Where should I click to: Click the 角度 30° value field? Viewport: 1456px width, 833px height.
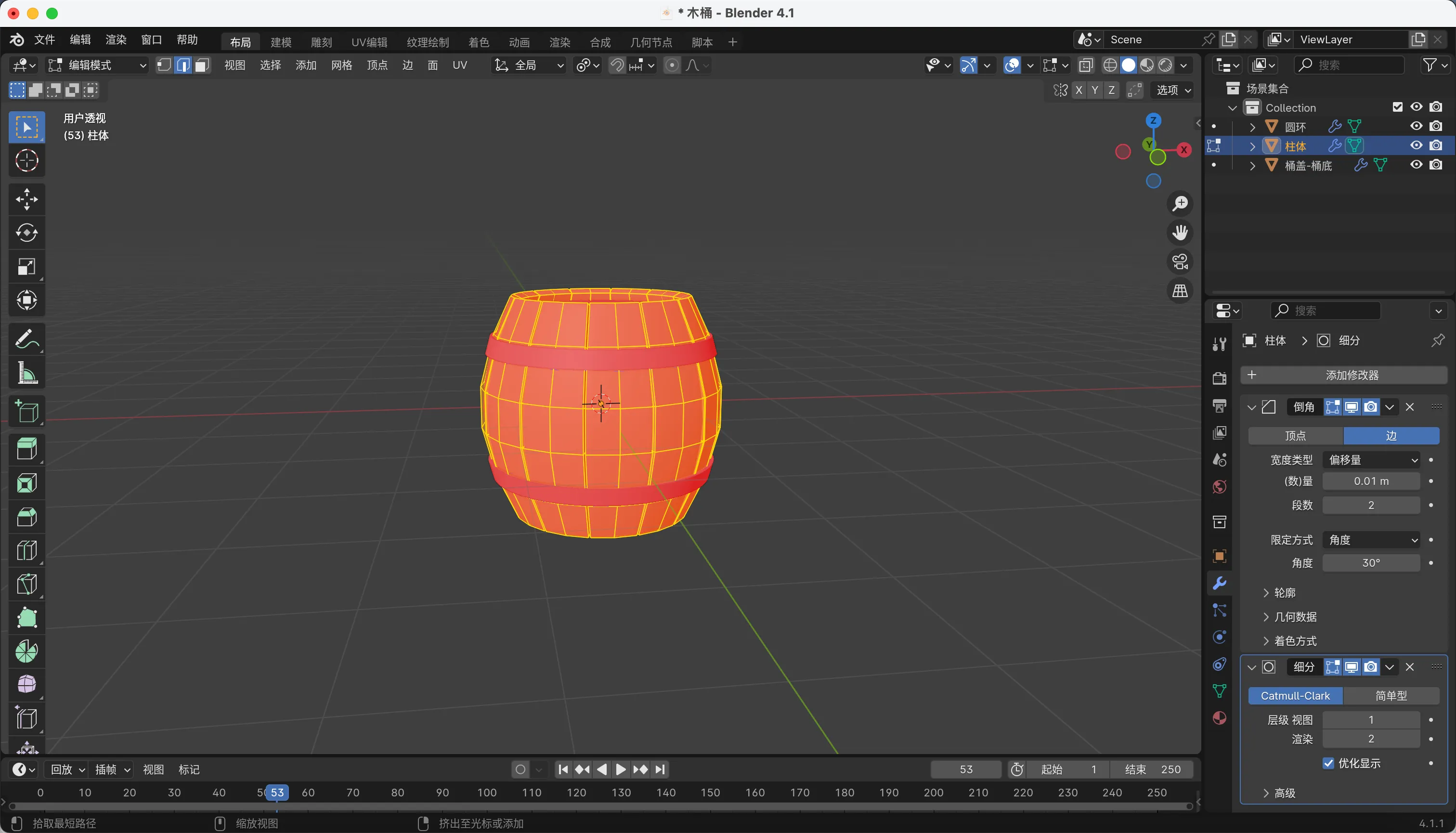[x=1371, y=563]
